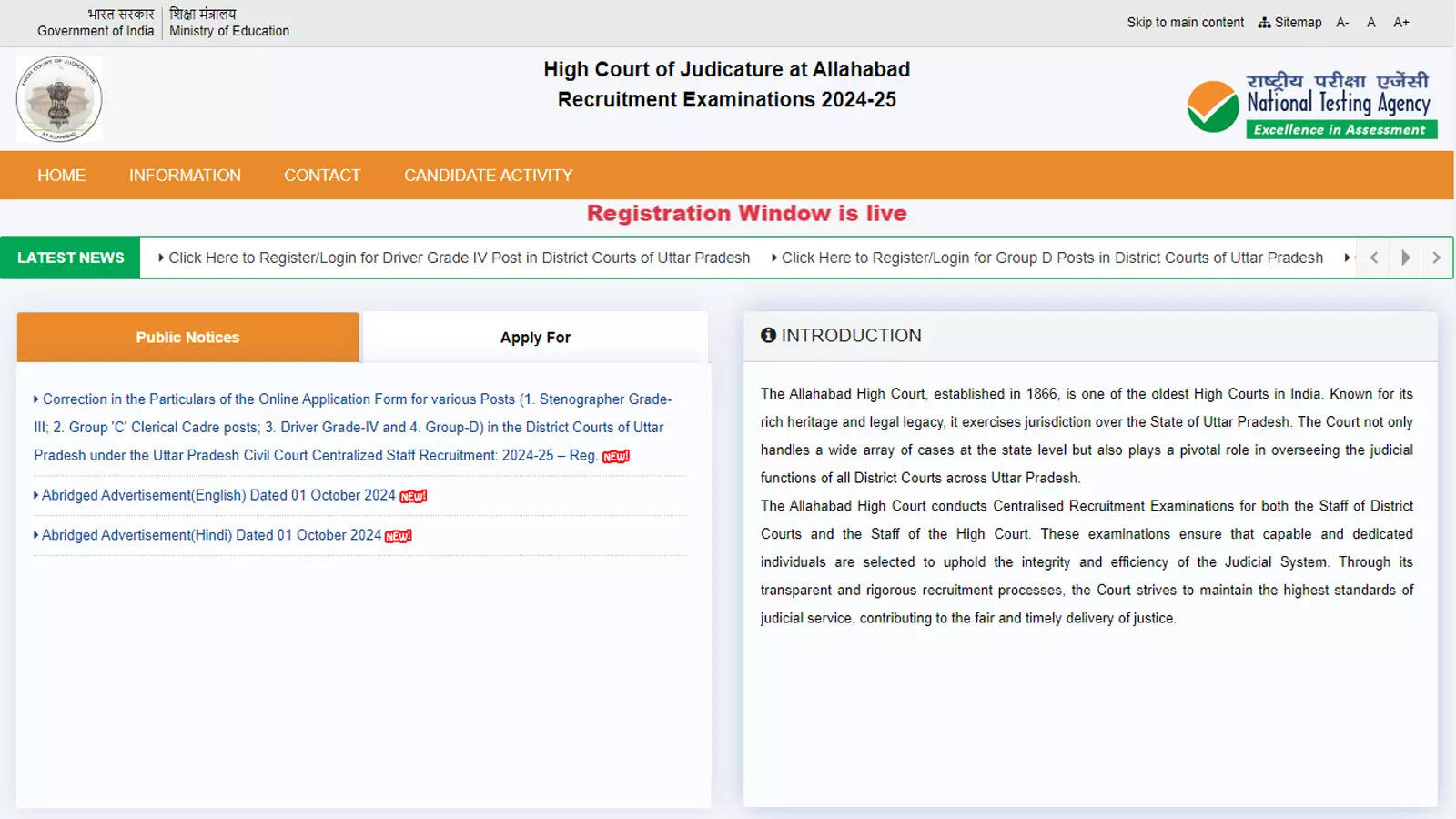
Task: Select the Public Notices tab
Action: point(187,337)
